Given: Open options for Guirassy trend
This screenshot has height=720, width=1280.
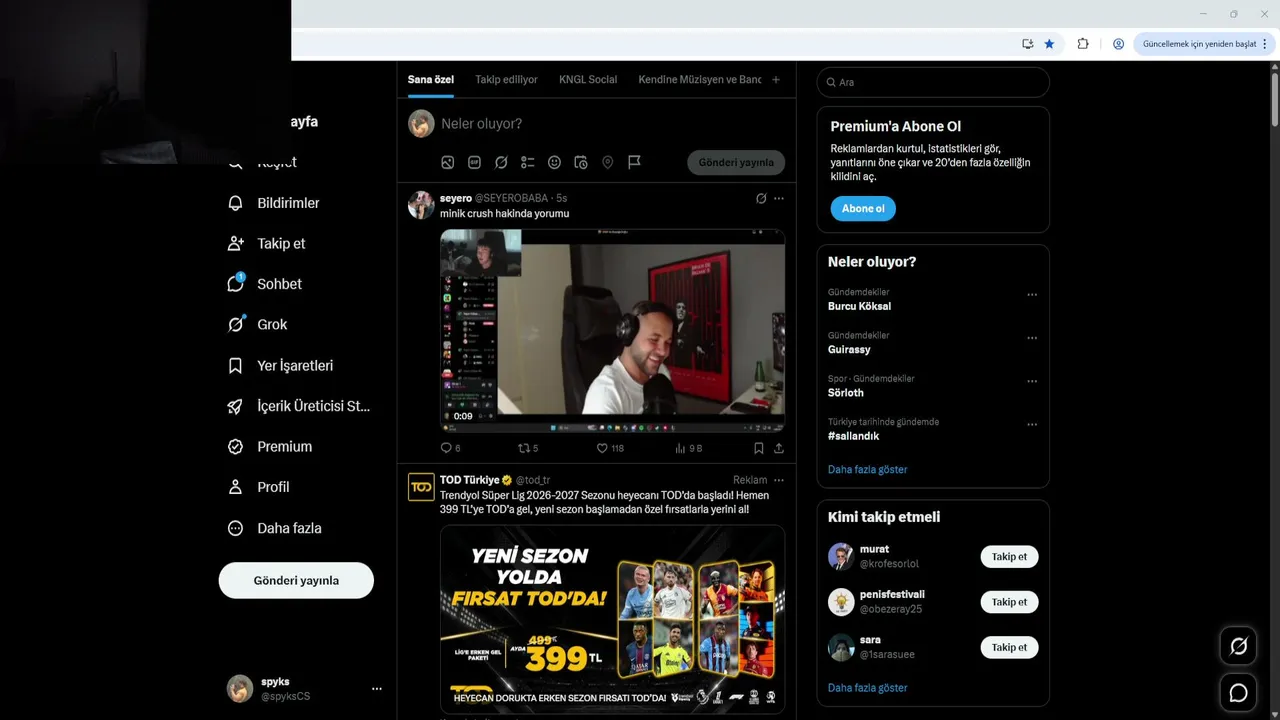Looking at the screenshot, I should coord(1032,338).
